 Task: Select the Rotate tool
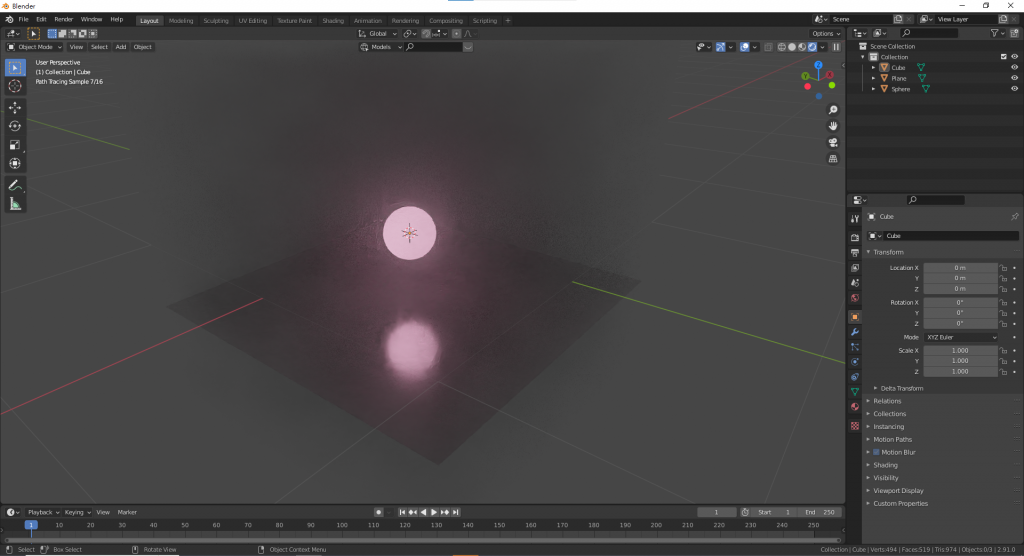click(x=15, y=126)
